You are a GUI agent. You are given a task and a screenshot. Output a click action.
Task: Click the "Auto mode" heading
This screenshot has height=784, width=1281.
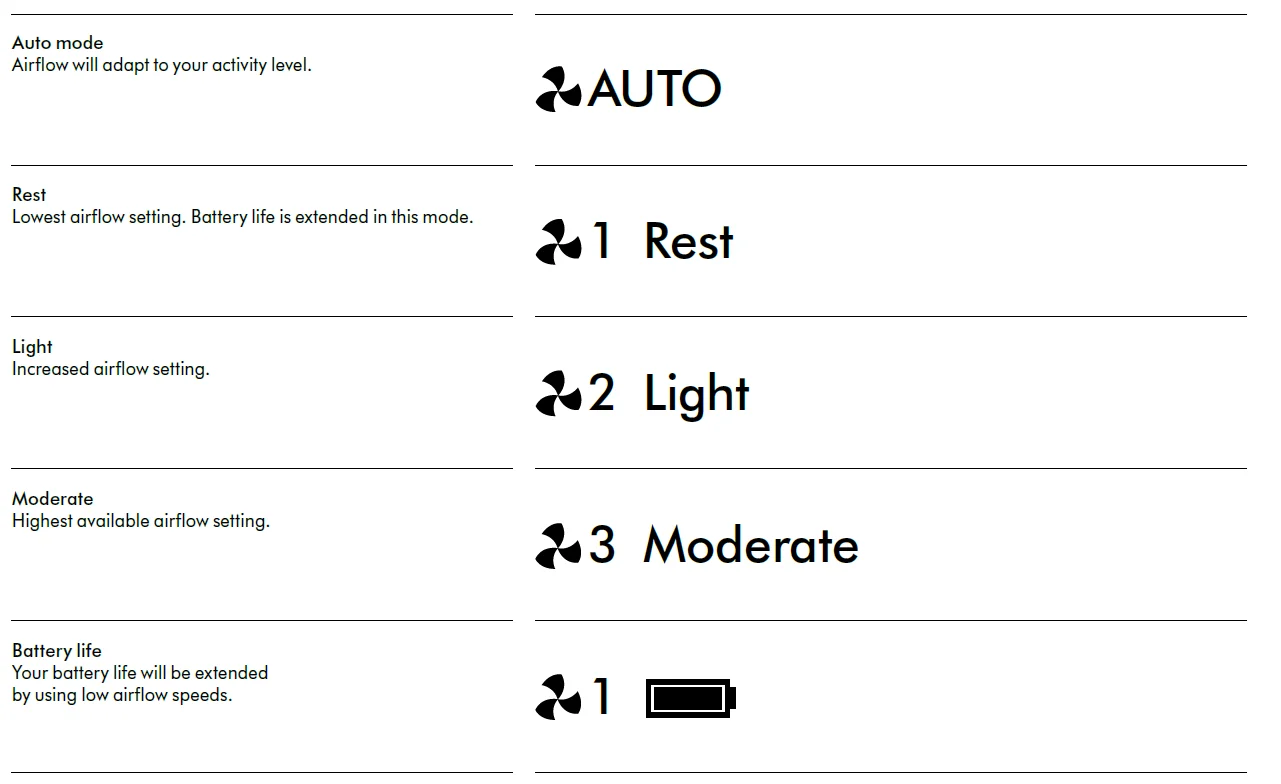point(57,43)
